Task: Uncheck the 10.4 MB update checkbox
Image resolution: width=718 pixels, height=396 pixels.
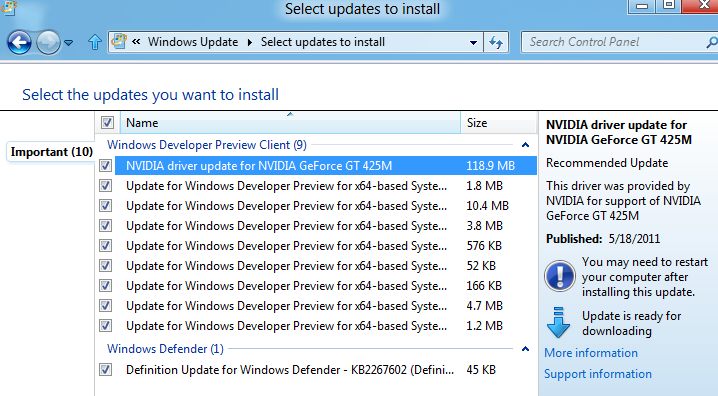Action: pos(106,206)
